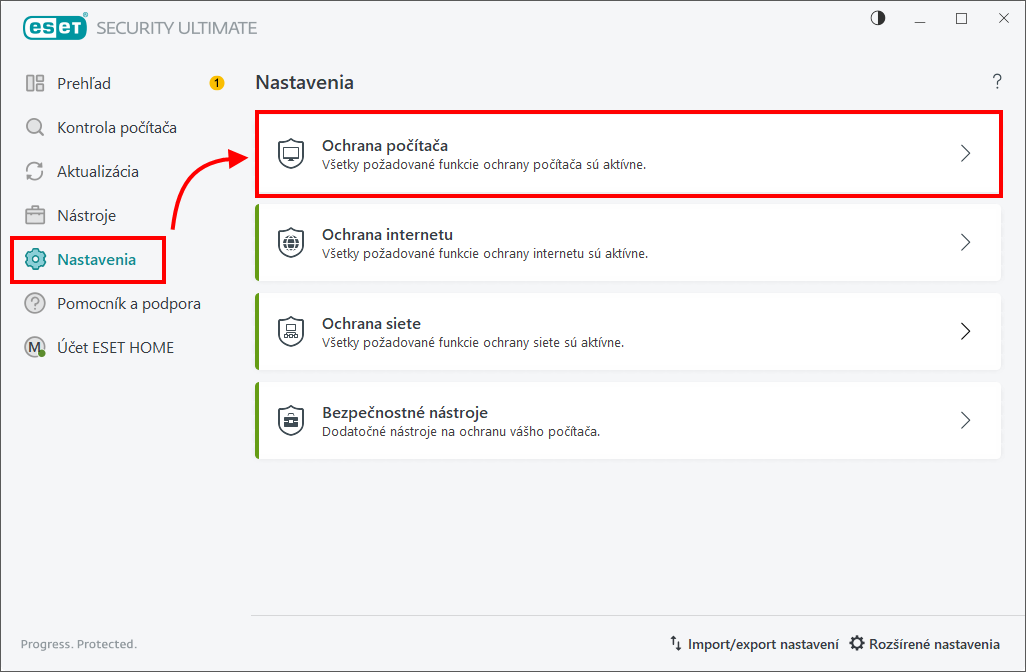1026x672 pixels.
Task: Open the Ochrana internetu title
Action: point(387,234)
